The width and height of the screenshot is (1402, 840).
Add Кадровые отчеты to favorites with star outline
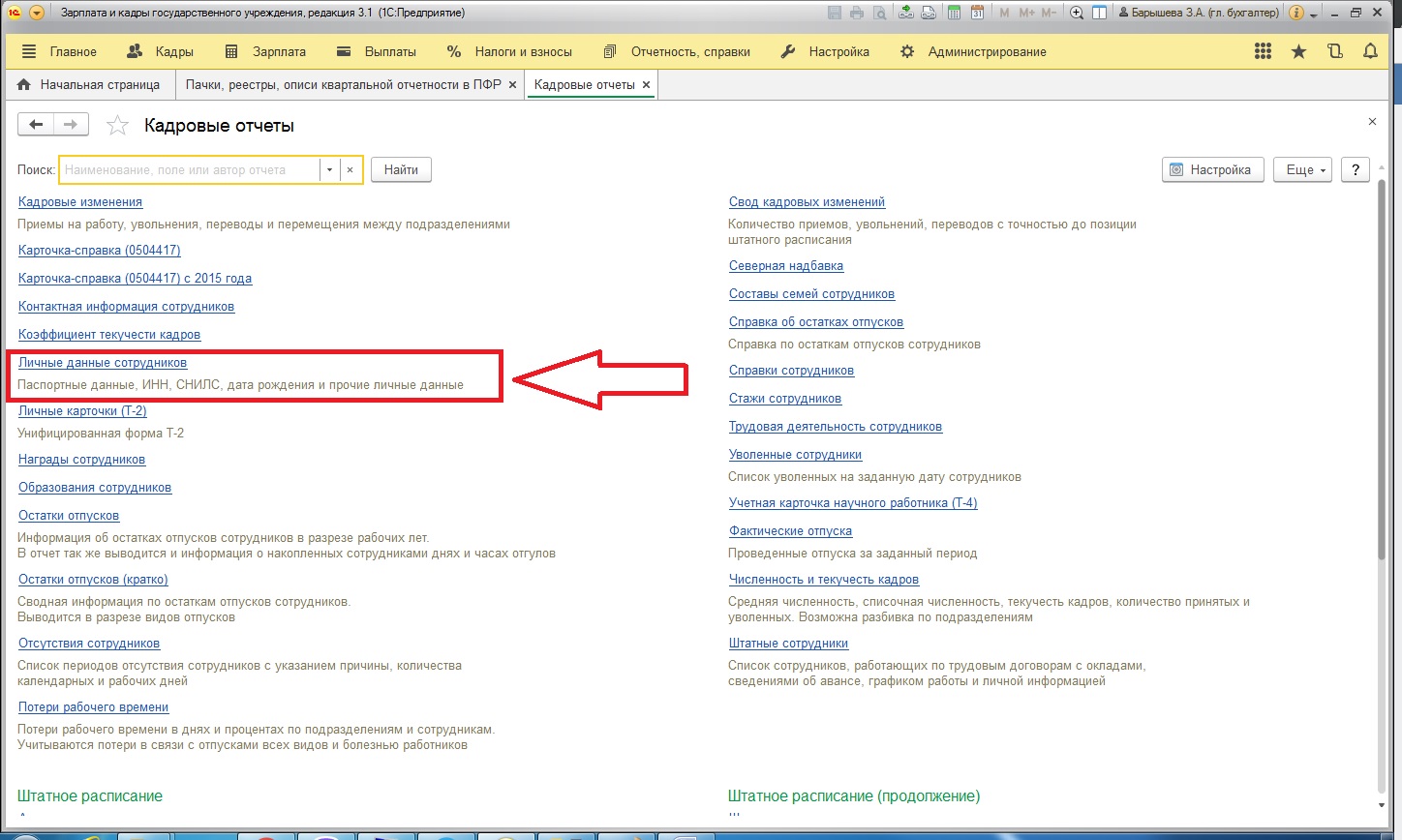117,126
